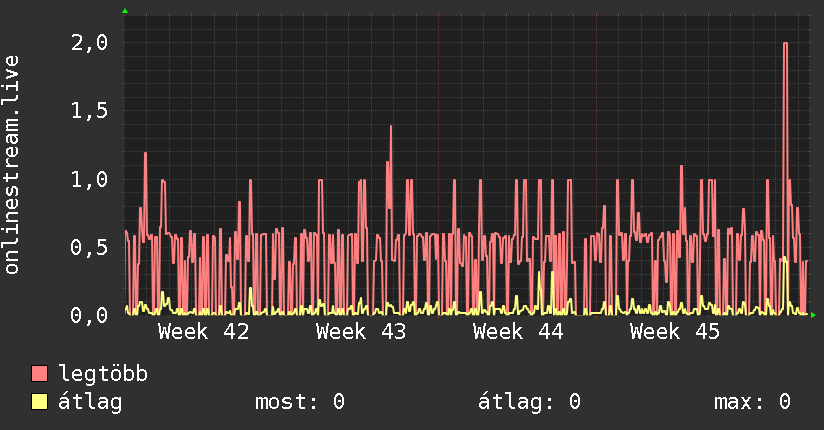Click the max: 0 statistic
Image resolution: width=824 pixels, height=430 pixels.
coord(753,402)
